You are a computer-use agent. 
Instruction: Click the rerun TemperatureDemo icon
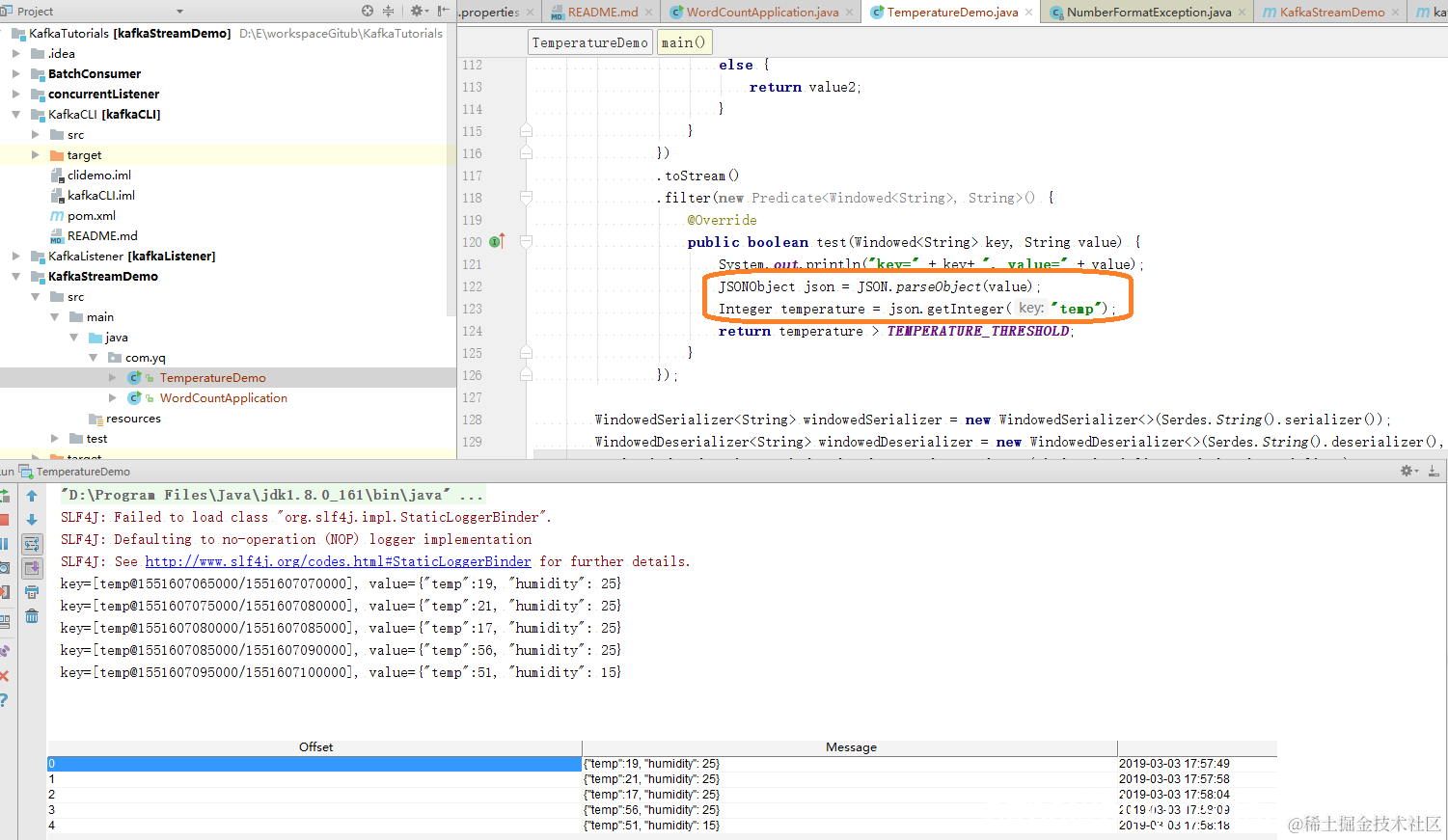coord(4,497)
